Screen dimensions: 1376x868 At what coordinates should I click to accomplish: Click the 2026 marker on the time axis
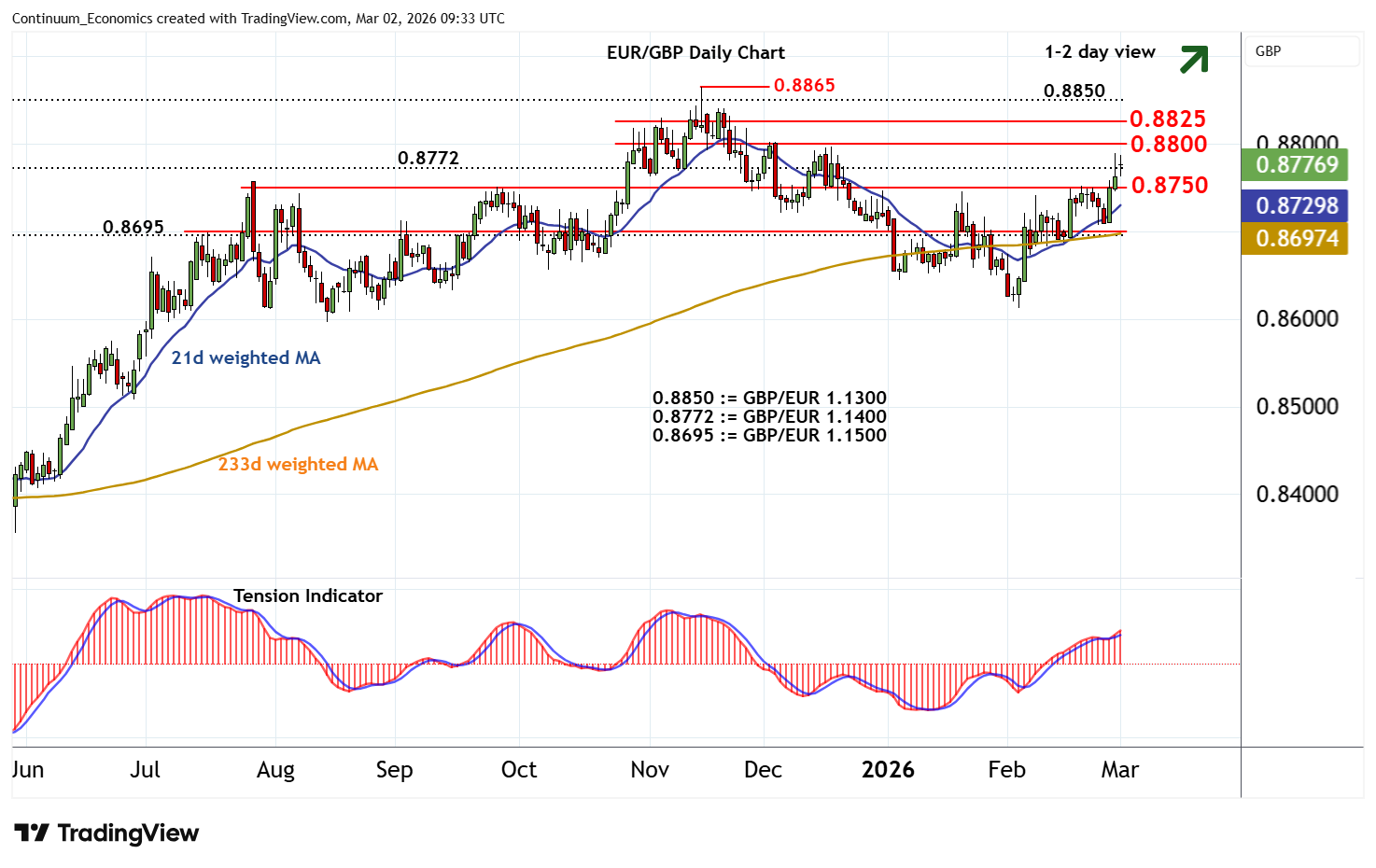887,770
